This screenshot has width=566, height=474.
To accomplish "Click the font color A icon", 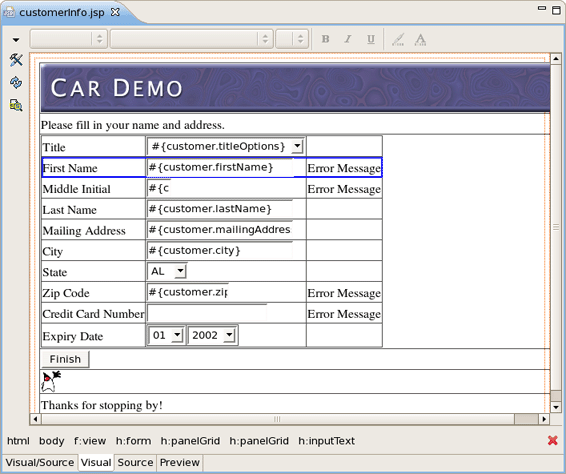I will pyautogui.click(x=420, y=39).
